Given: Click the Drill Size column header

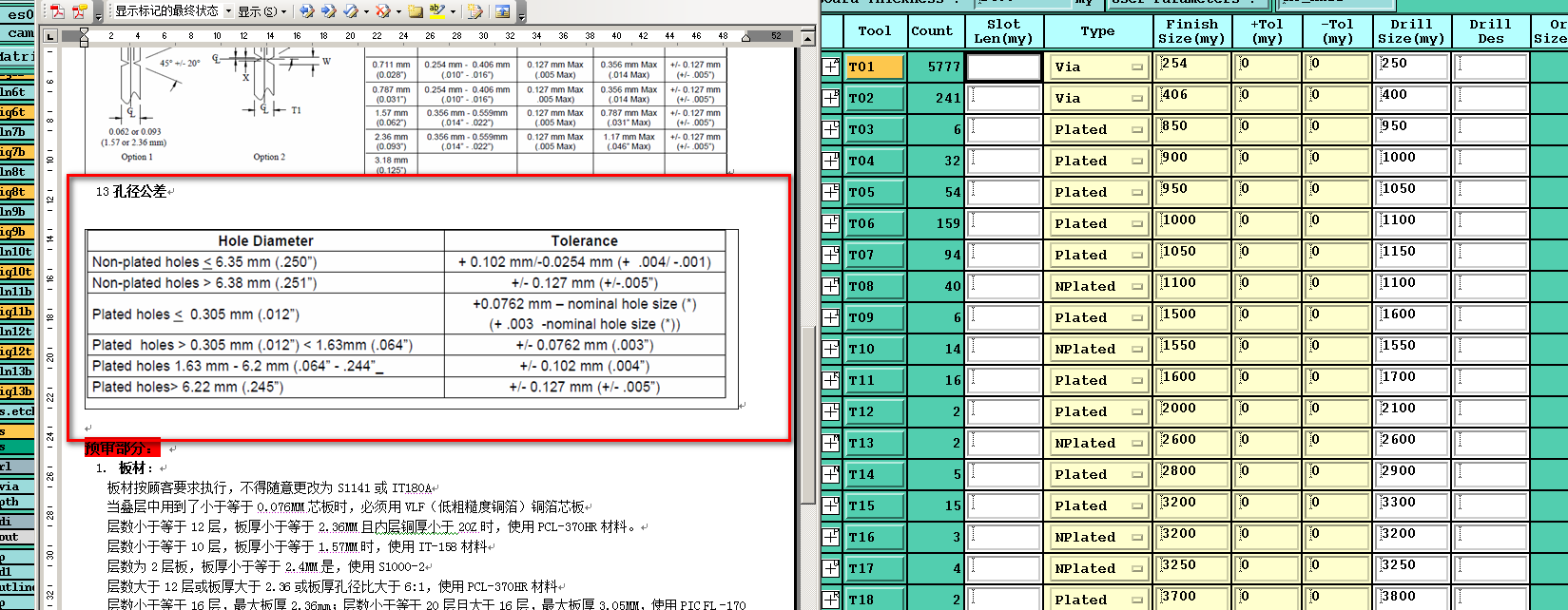Looking at the screenshot, I should (x=1411, y=30).
